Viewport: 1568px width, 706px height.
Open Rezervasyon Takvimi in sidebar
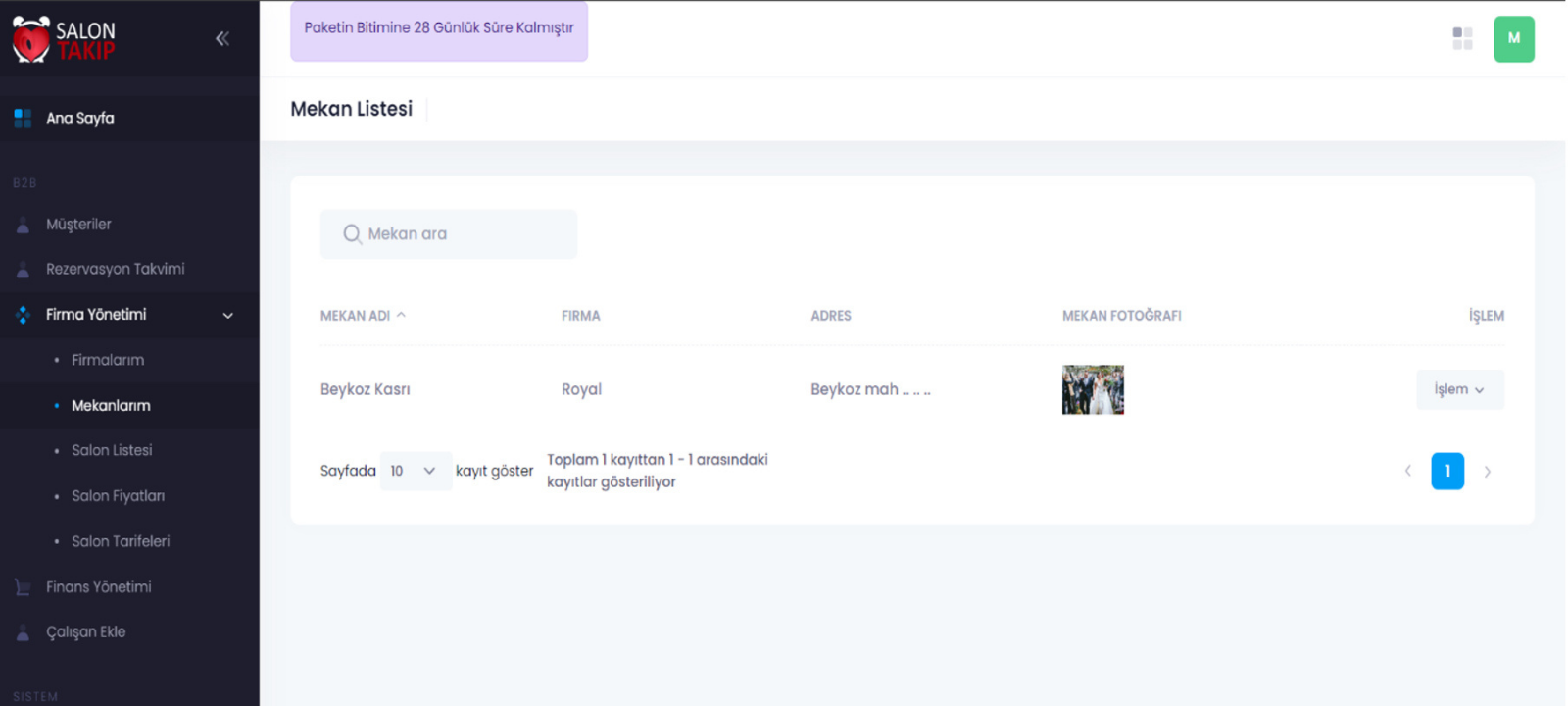point(115,270)
